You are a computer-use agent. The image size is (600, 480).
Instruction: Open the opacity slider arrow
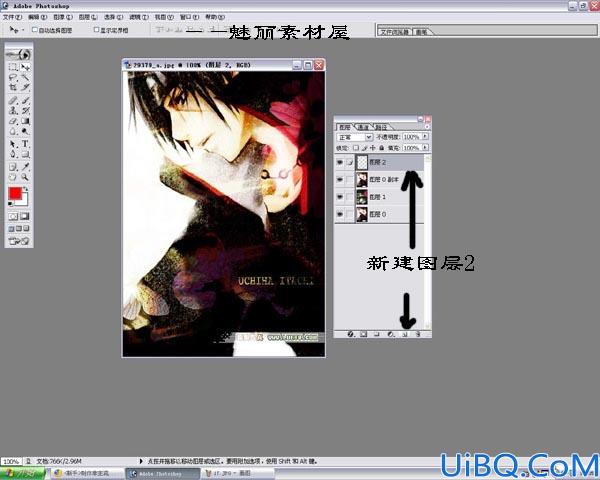[425, 136]
